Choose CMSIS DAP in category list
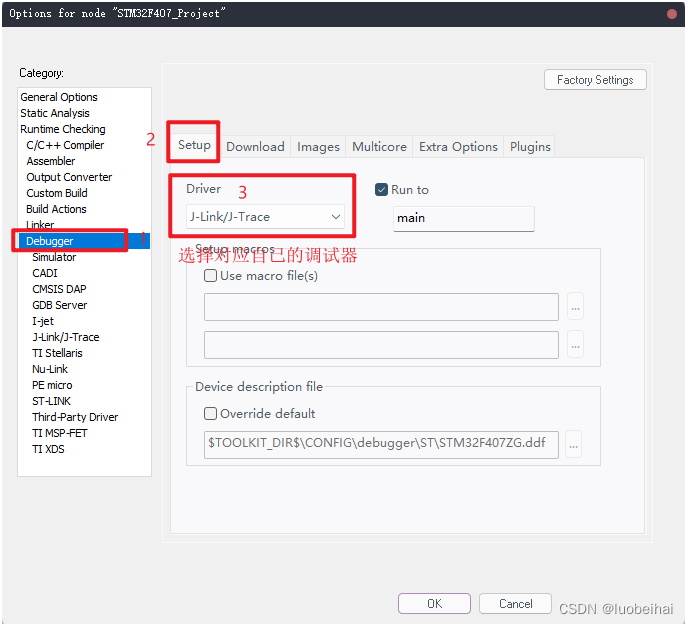 coord(59,289)
